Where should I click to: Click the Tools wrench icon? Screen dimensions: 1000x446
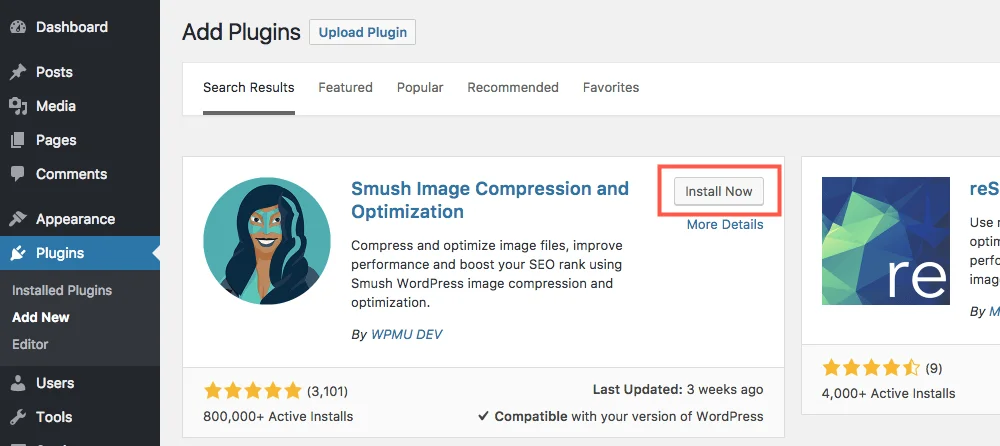pos(18,417)
